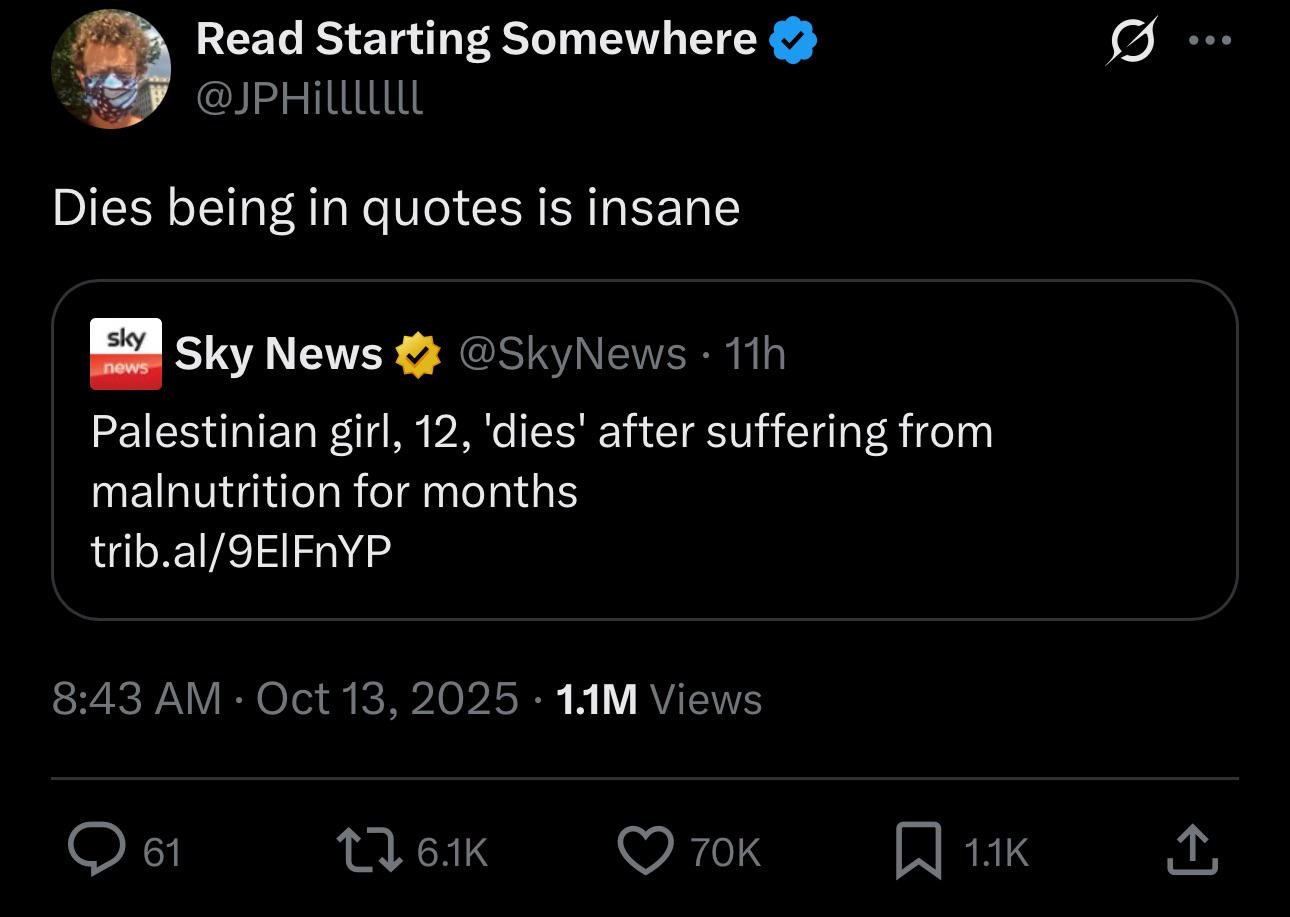Click Sky News gold verified badge
Viewport: 1290px width, 917px height.
pos(419,354)
